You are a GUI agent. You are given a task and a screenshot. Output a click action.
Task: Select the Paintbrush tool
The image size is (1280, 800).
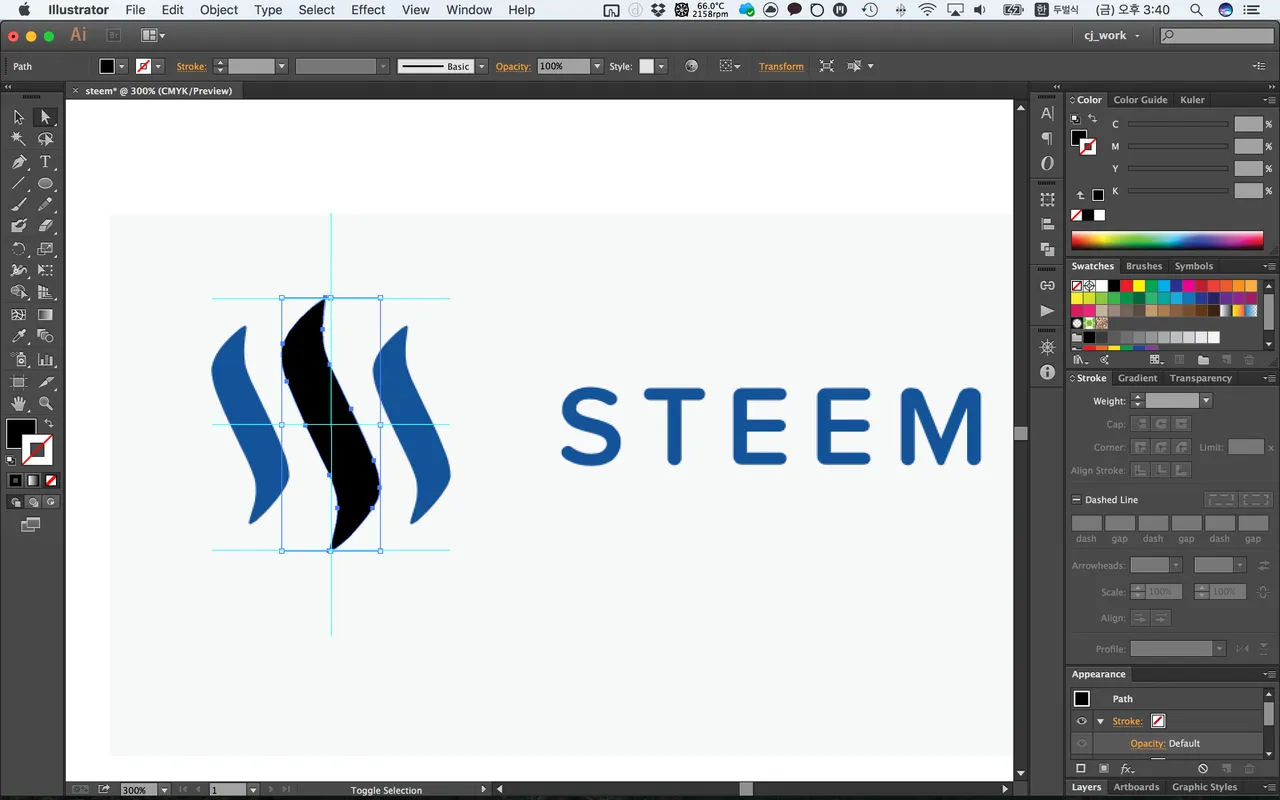tap(19, 205)
